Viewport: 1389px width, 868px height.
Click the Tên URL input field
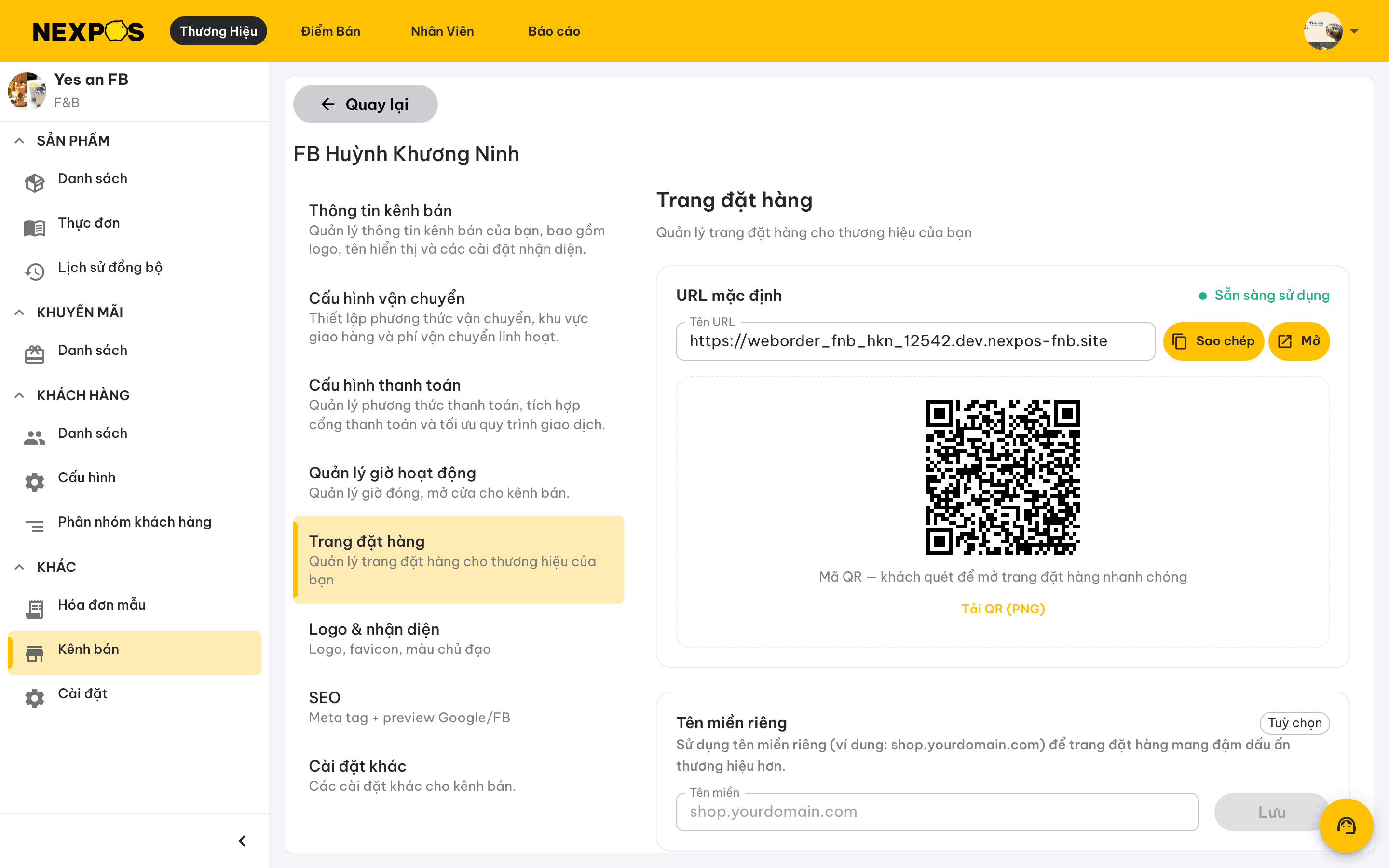click(915, 341)
